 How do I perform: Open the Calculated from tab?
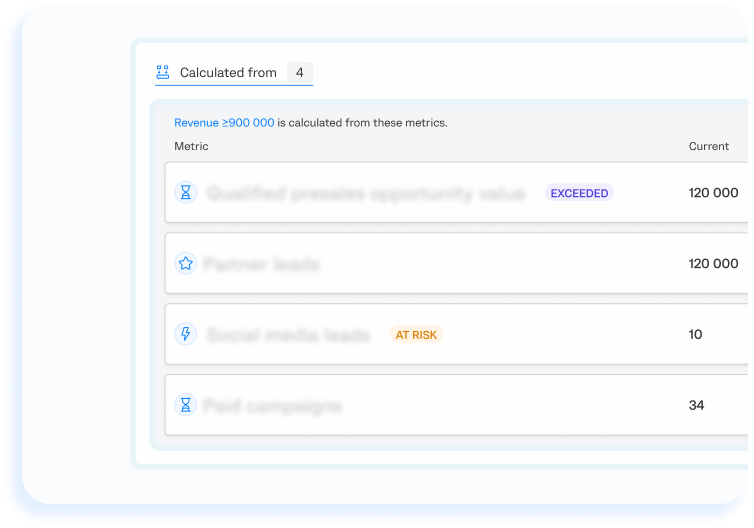click(x=234, y=73)
